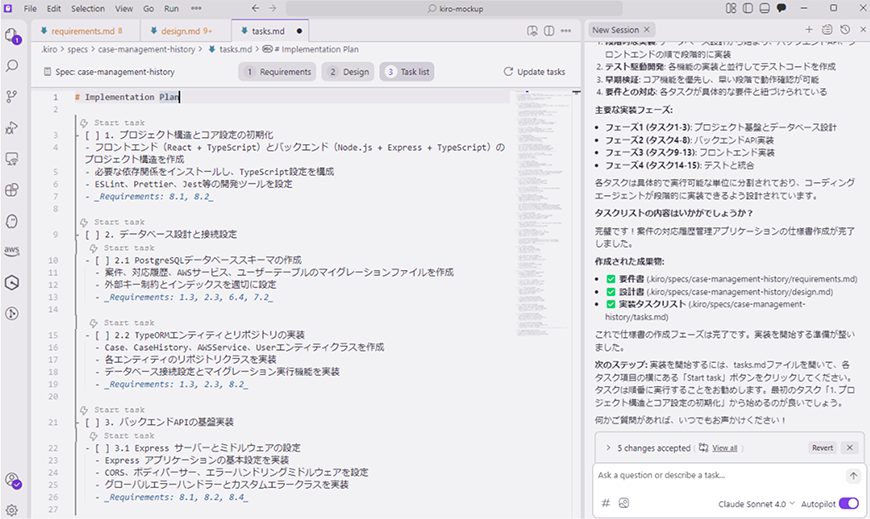
Task: Check the box for task 3 バックエンドAPI
Action: (x=92, y=422)
